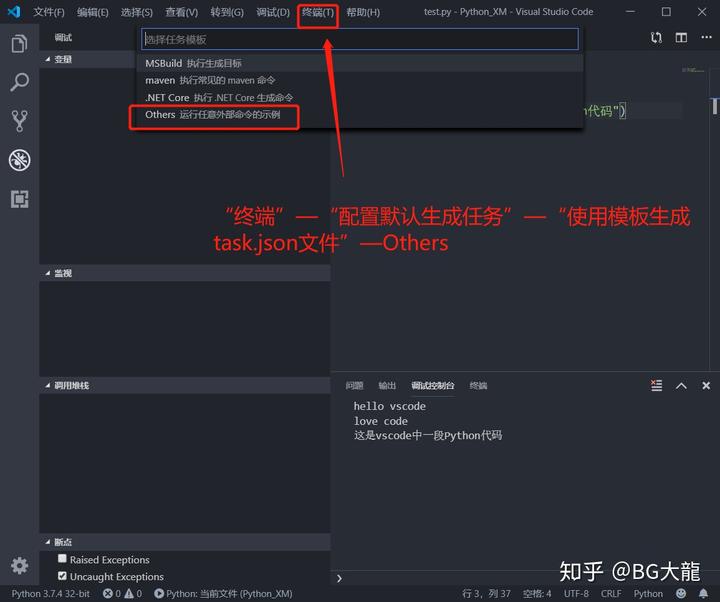
Task: Open the 调试(D) menu
Action: 273,12
